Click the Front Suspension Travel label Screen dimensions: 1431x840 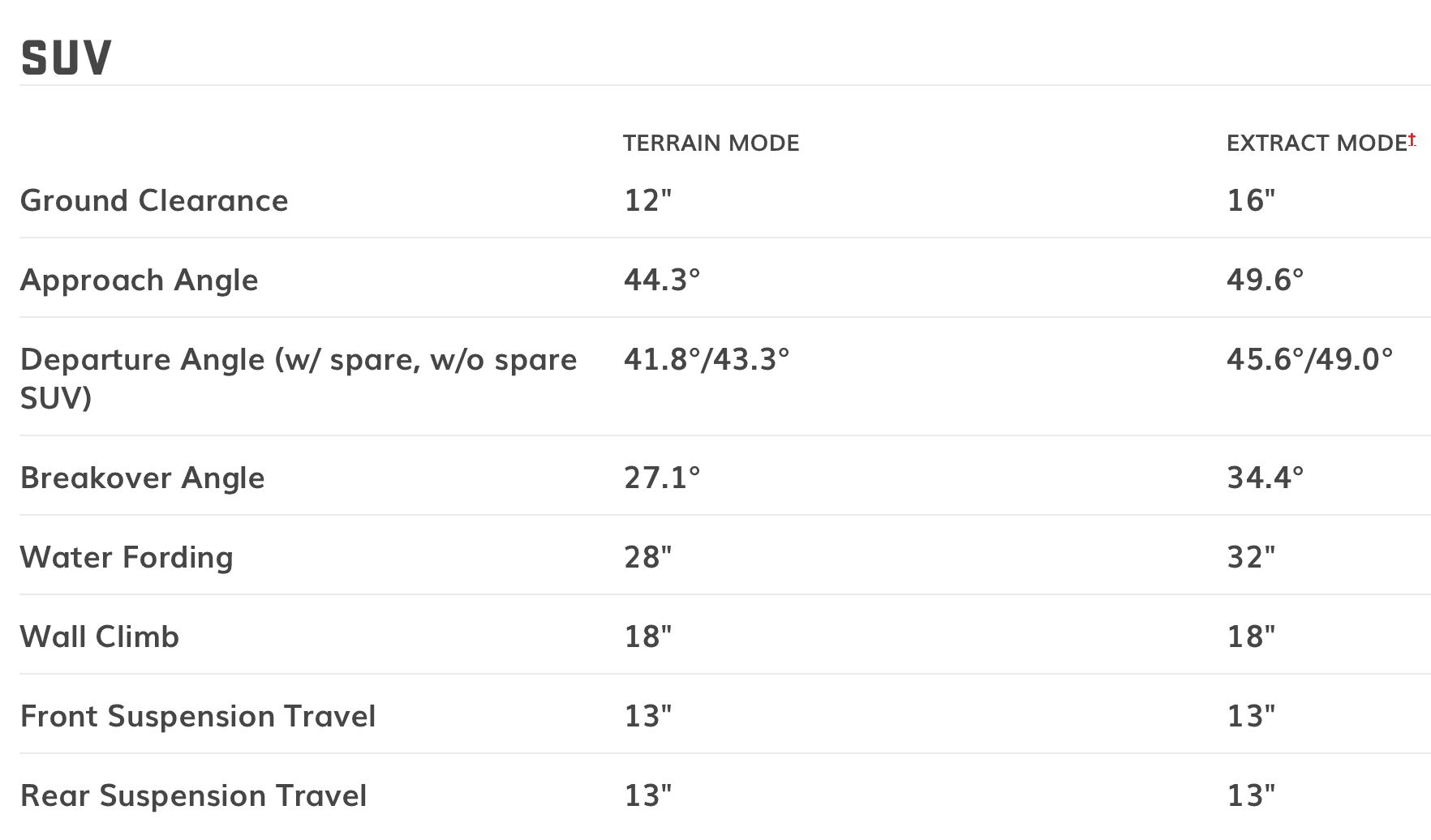[x=198, y=716]
